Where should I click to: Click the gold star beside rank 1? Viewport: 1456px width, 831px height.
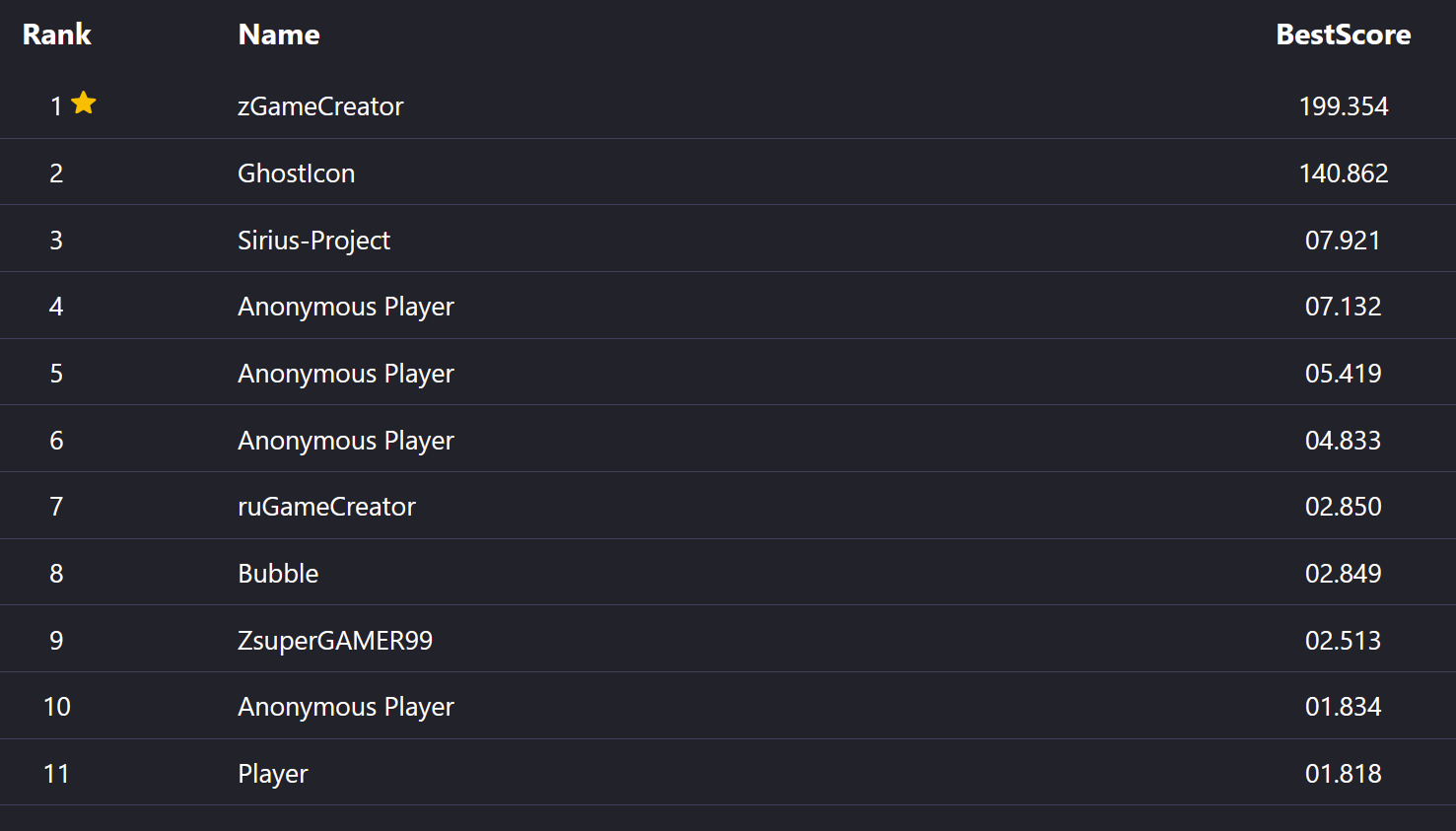(84, 103)
